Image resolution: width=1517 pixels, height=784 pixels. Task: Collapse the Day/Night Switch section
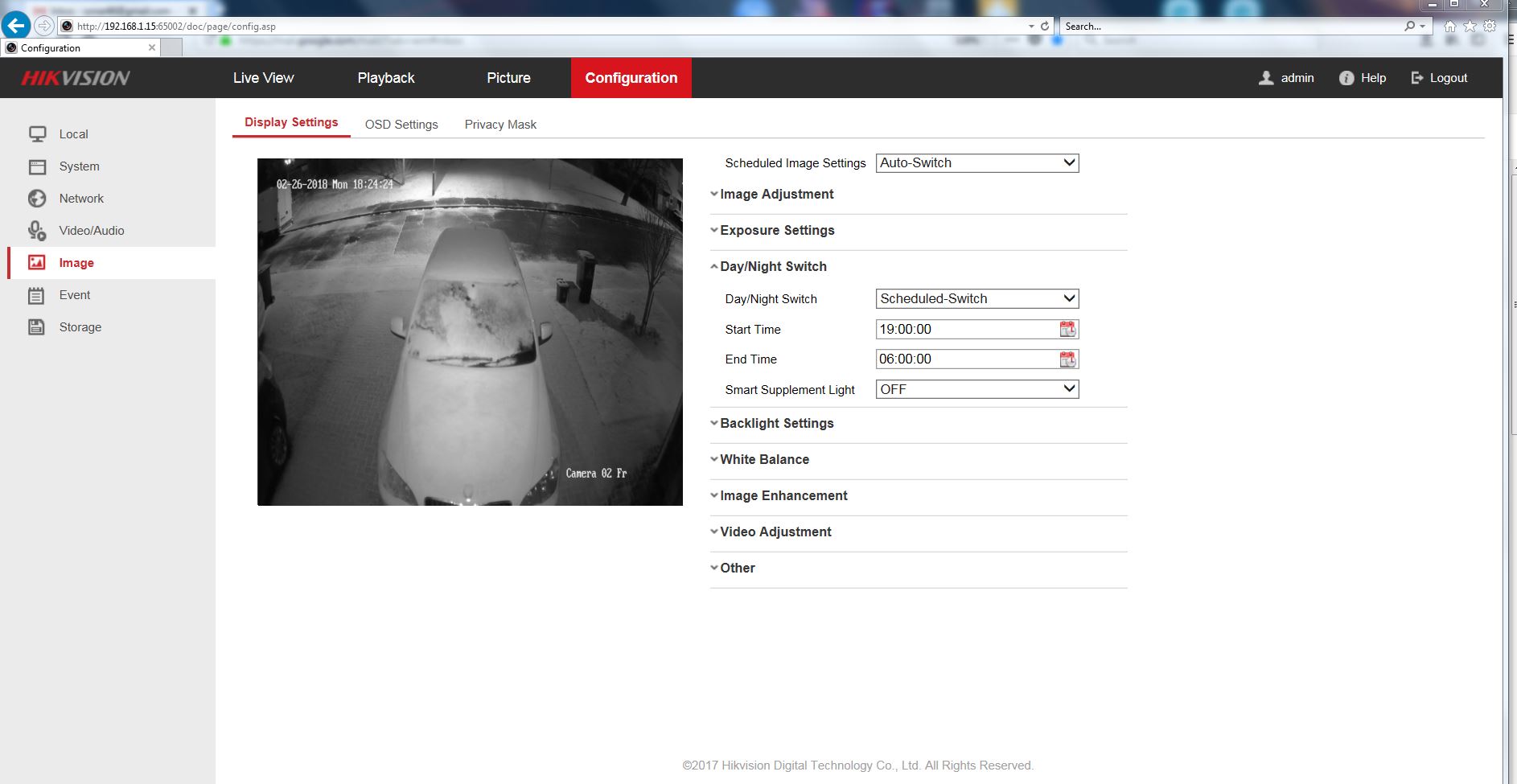[x=773, y=267]
